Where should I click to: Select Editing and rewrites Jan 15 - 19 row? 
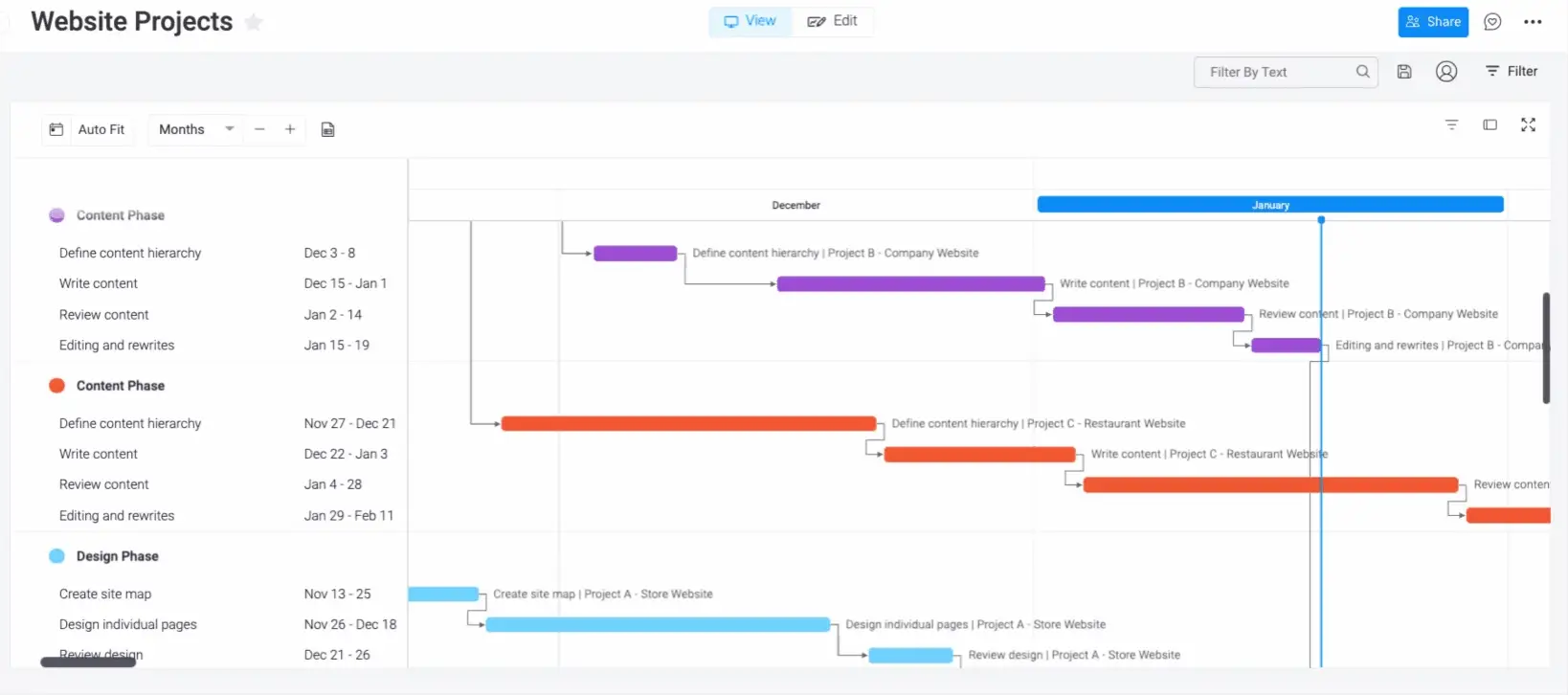(x=209, y=345)
